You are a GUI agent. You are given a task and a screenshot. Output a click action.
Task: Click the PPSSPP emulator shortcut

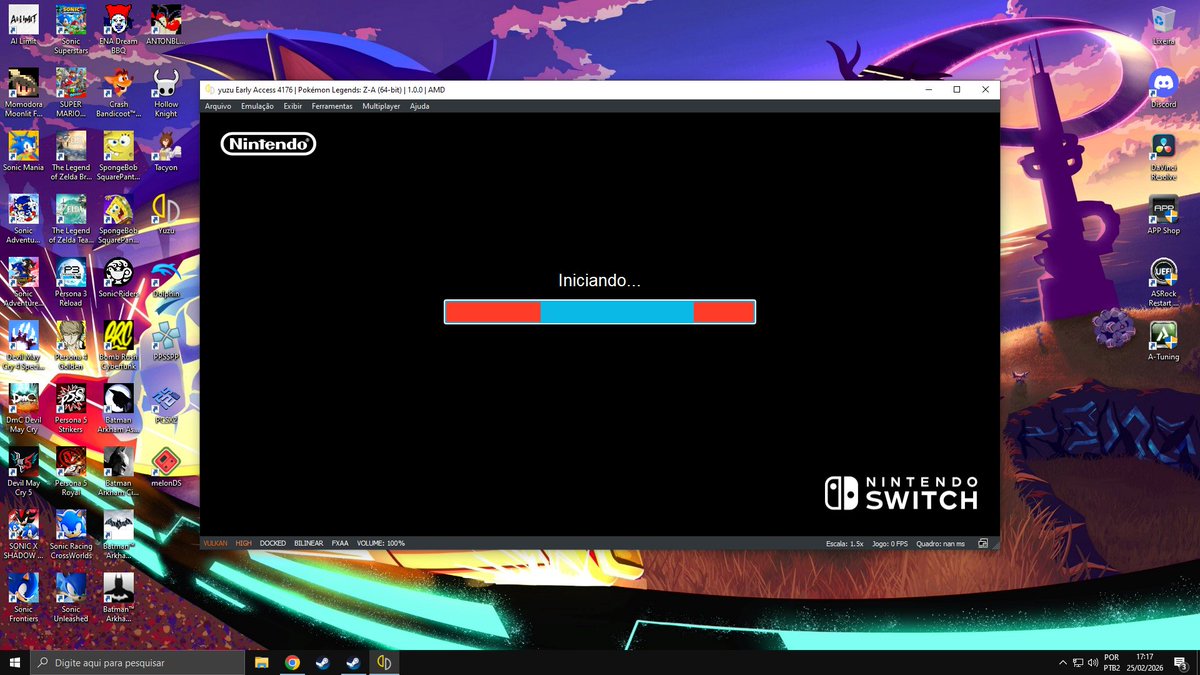click(166, 341)
